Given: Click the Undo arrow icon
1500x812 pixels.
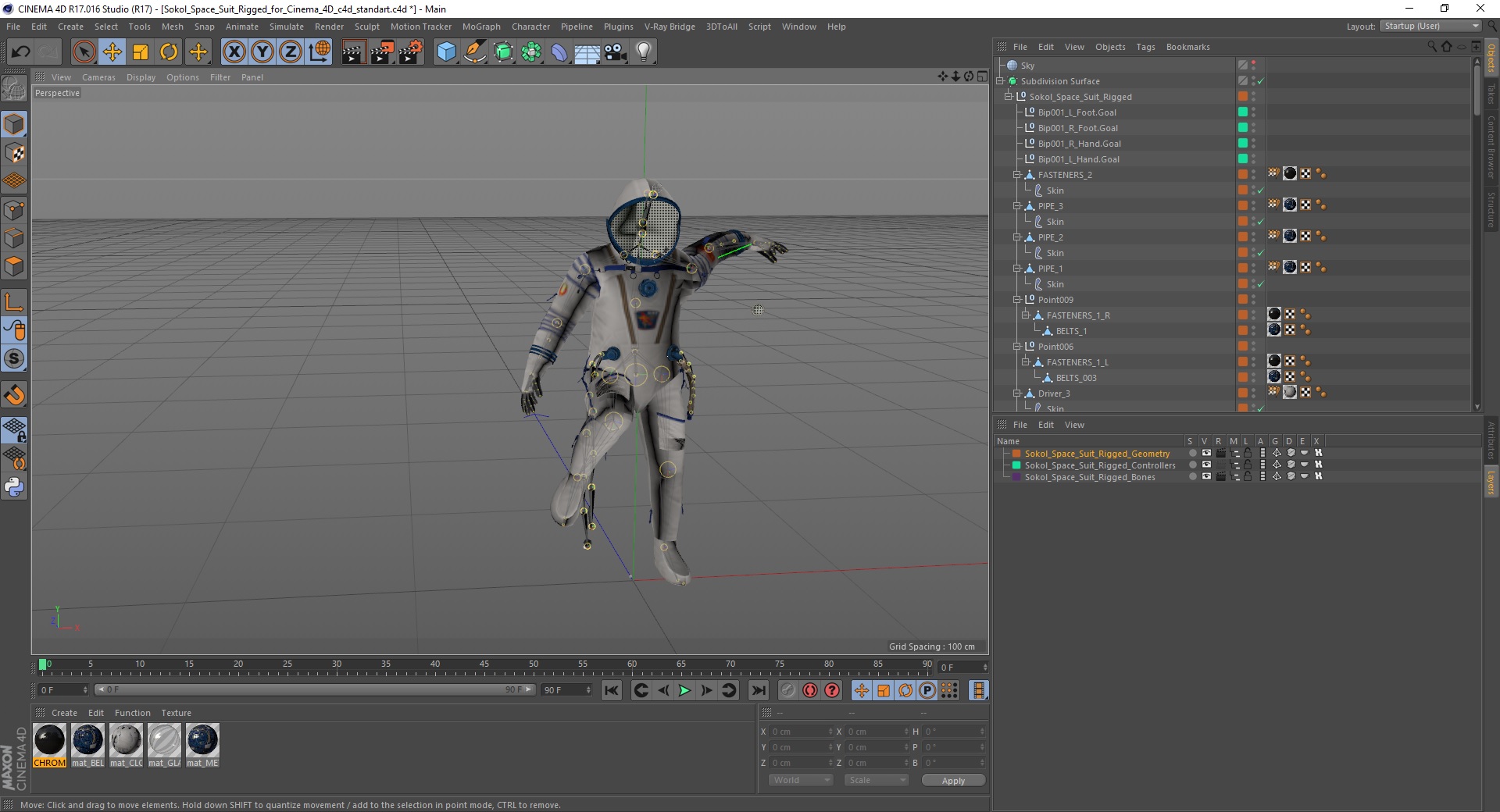Looking at the screenshot, I should [20, 52].
